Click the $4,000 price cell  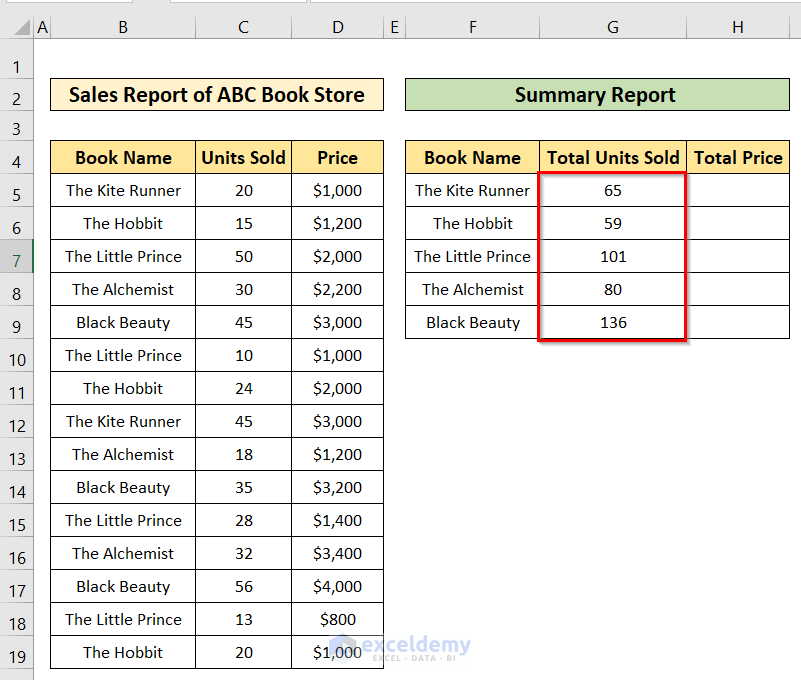(337, 586)
